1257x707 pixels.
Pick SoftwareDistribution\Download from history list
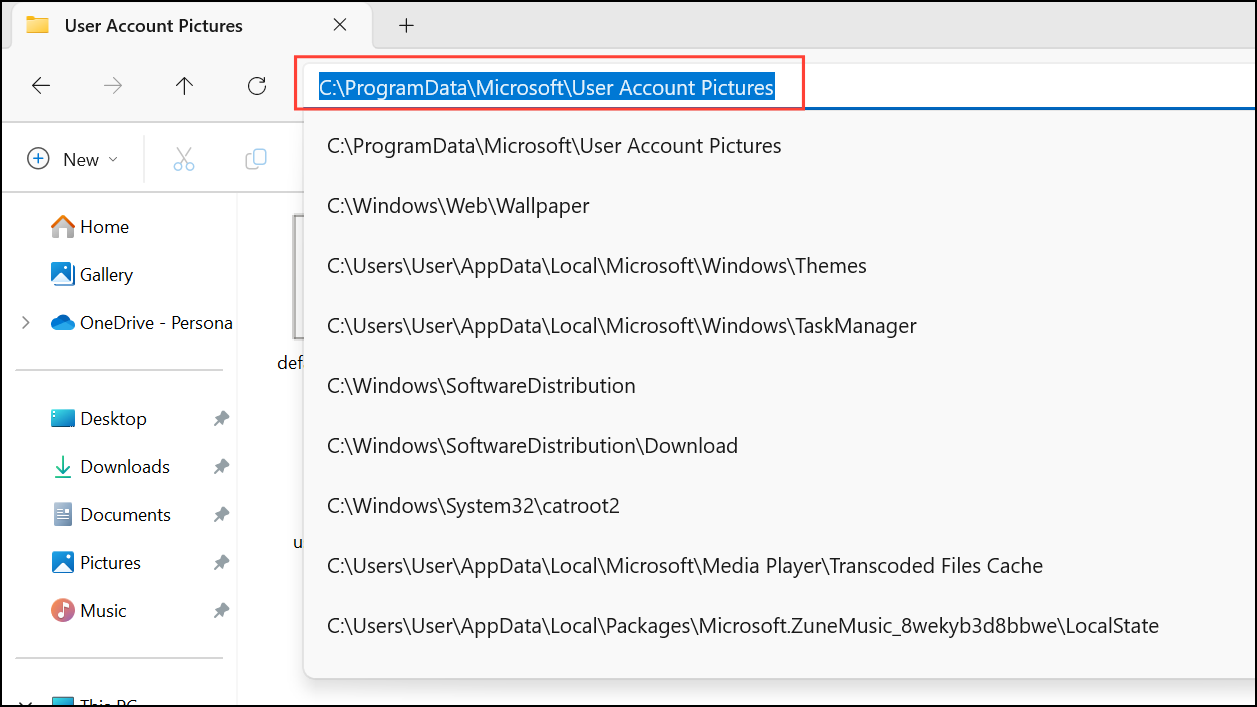(x=780, y=446)
